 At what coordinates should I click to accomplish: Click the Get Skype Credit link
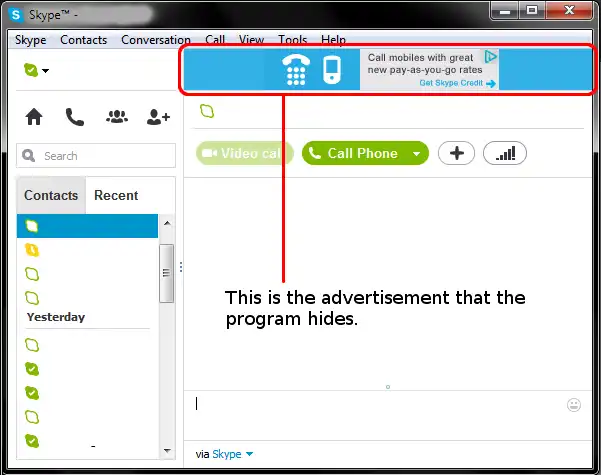point(457,83)
